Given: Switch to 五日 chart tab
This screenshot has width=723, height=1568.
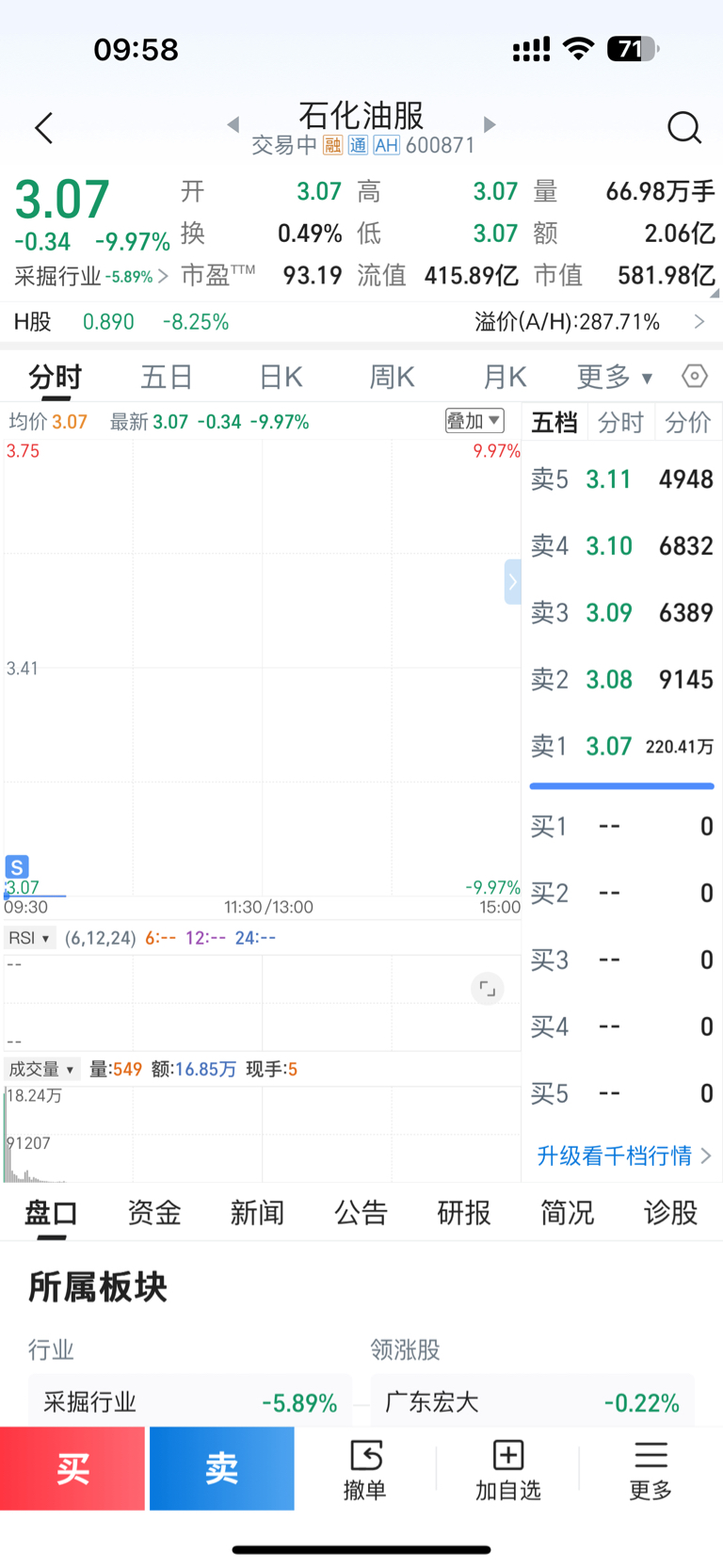Looking at the screenshot, I should pos(167,377).
